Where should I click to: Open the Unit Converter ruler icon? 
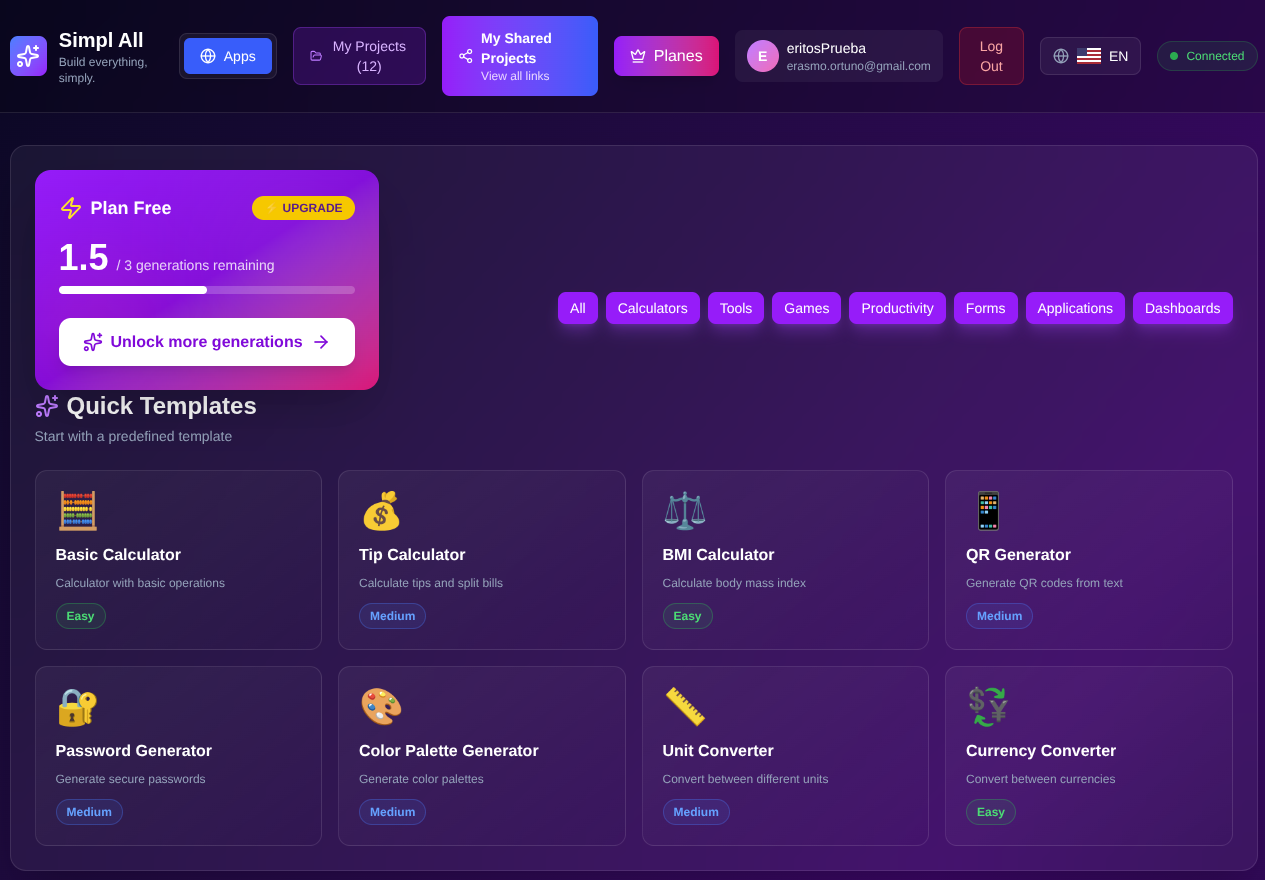(x=684, y=706)
